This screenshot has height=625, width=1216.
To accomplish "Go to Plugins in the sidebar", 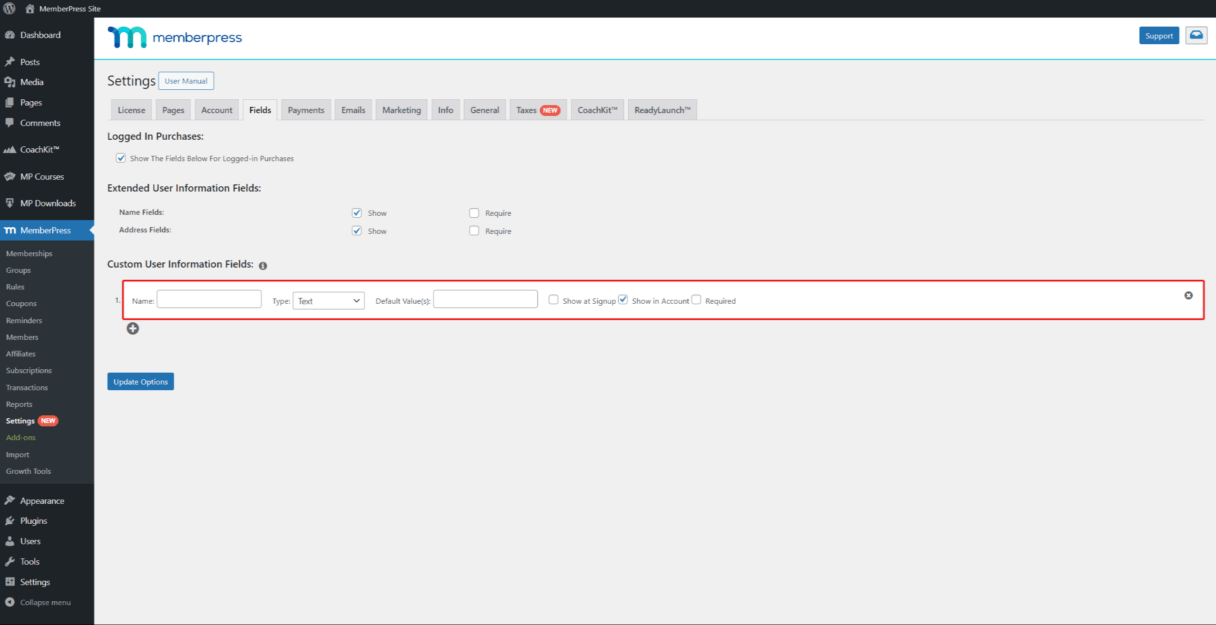I will coord(33,521).
